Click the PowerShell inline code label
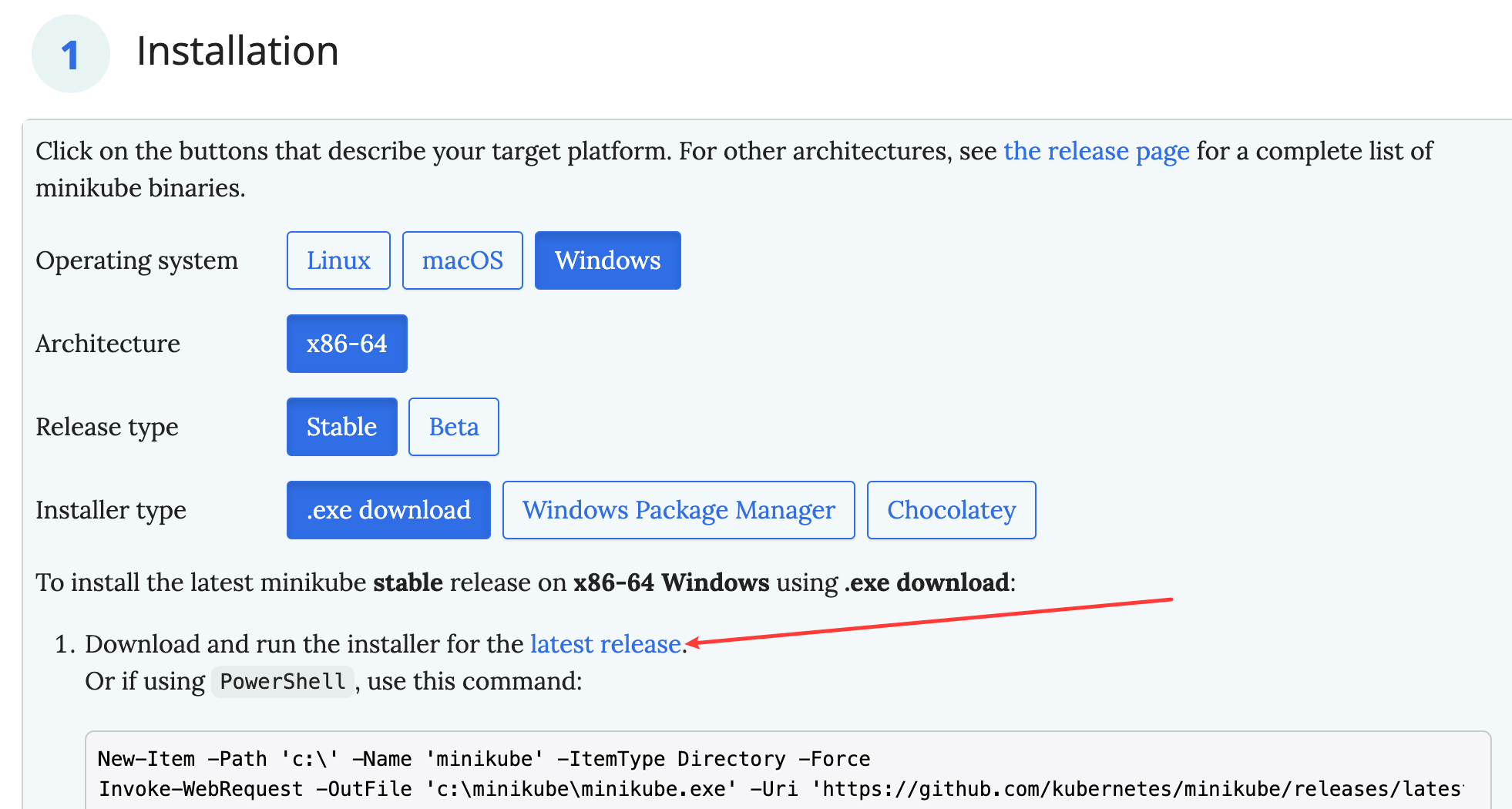 point(282,682)
